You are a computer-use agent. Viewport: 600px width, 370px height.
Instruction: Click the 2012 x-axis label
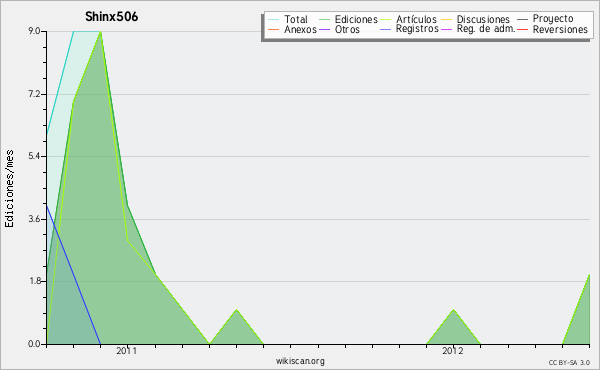point(453,351)
